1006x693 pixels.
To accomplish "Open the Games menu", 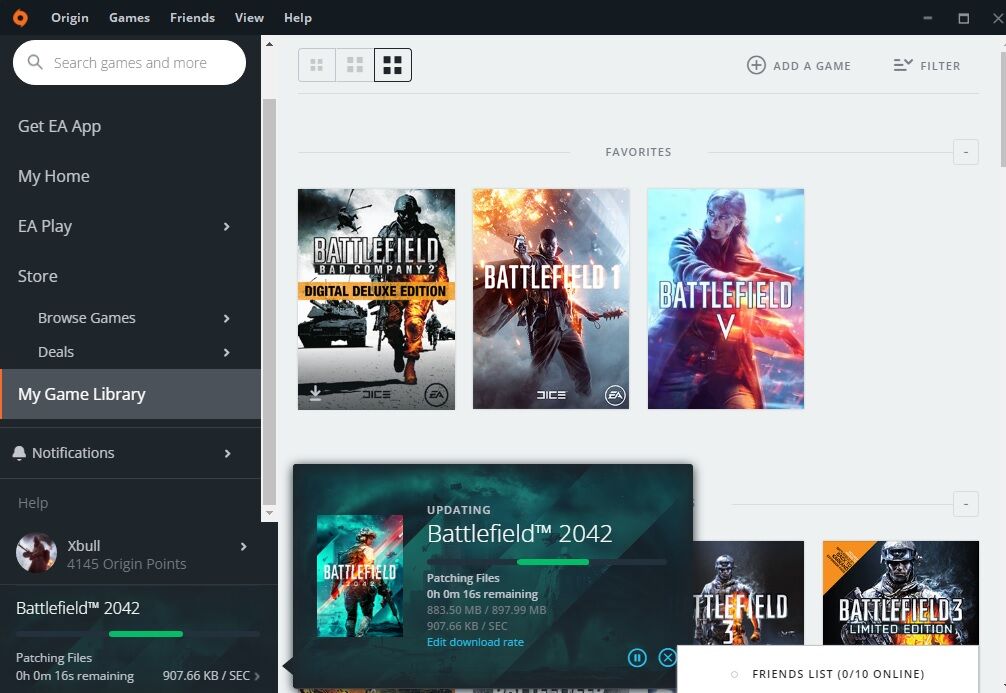I will tap(130, 18).
